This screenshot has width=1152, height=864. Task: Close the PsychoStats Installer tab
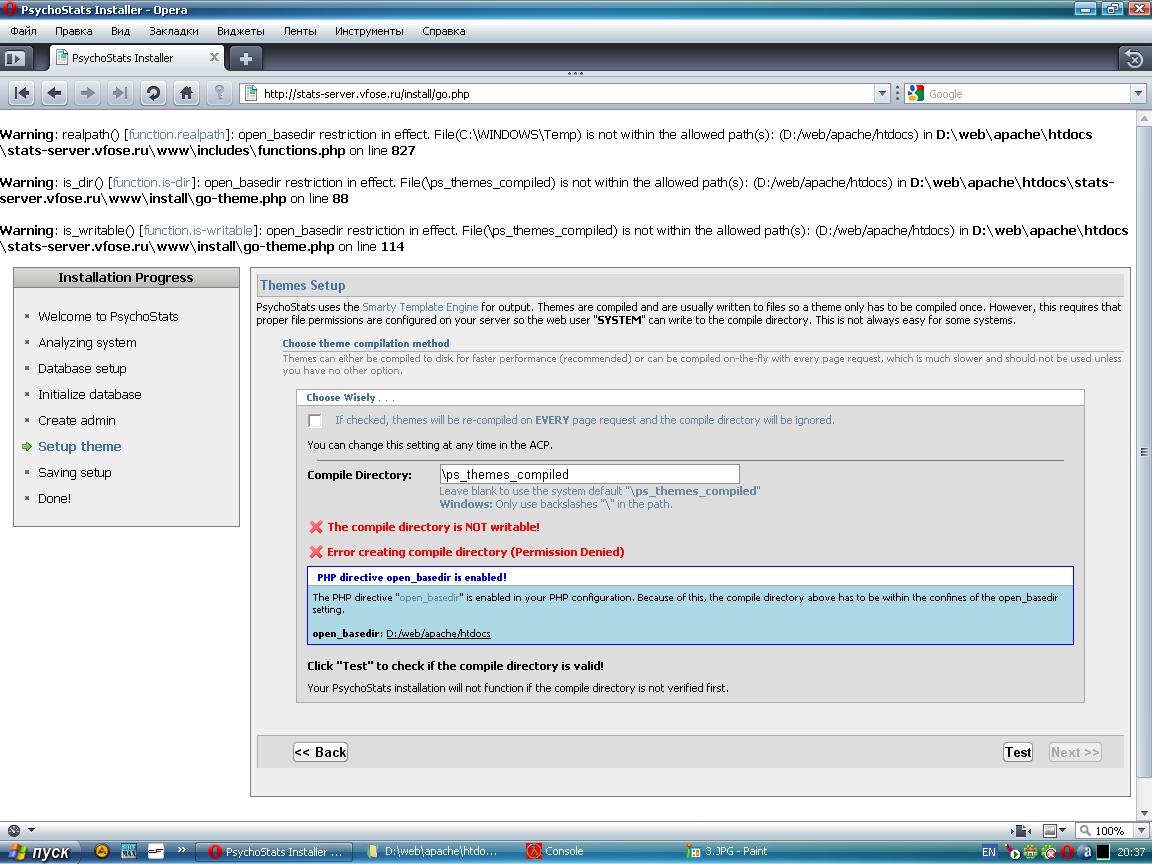pos(214,58)
